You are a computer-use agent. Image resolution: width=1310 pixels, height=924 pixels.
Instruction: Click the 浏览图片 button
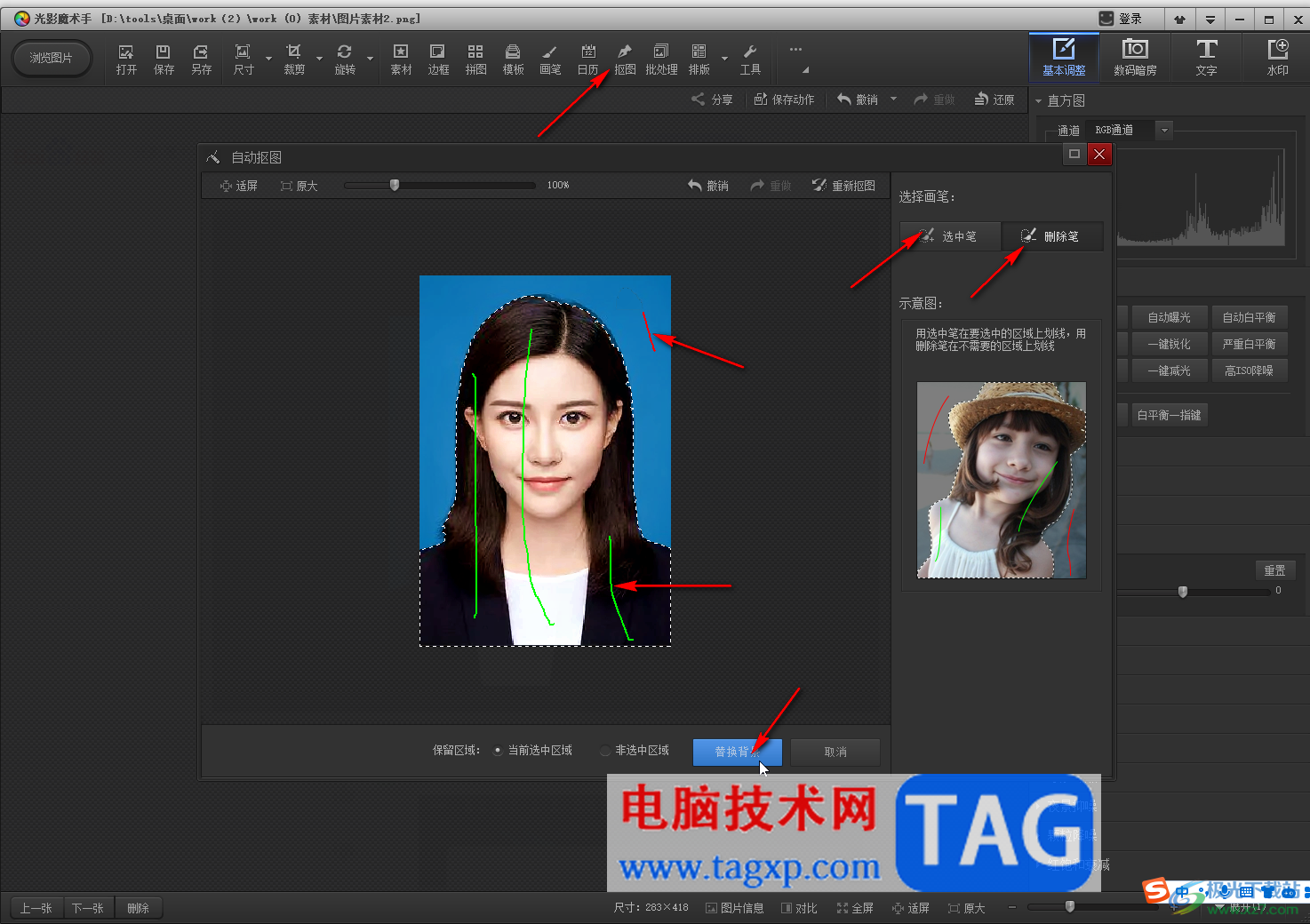point(52,58)
